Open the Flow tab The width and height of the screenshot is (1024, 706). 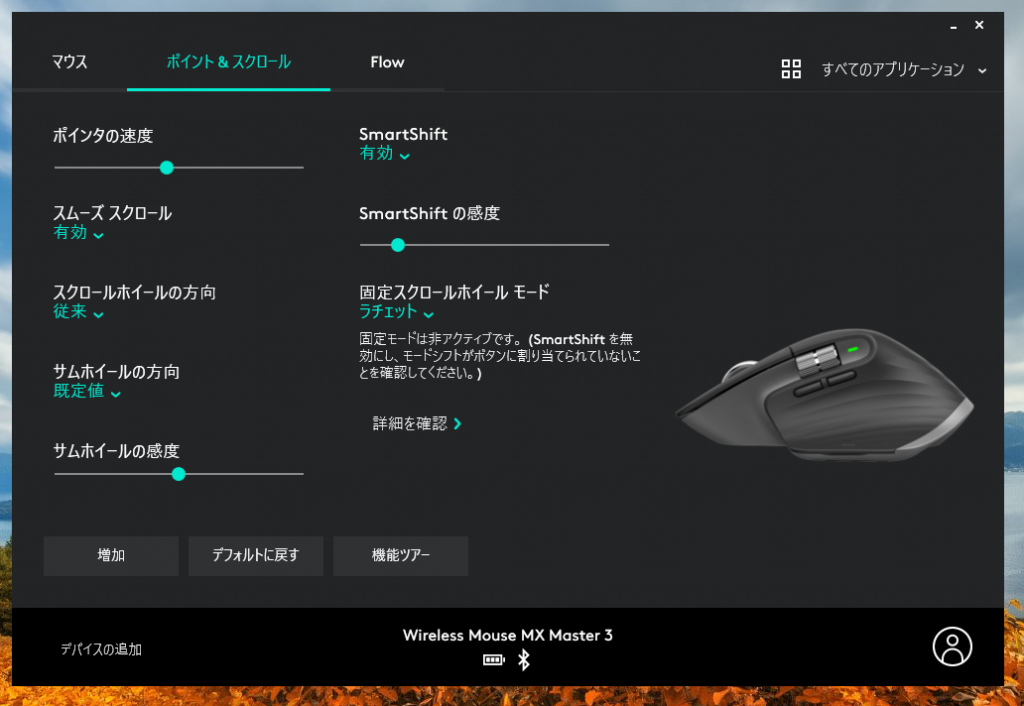387,62
